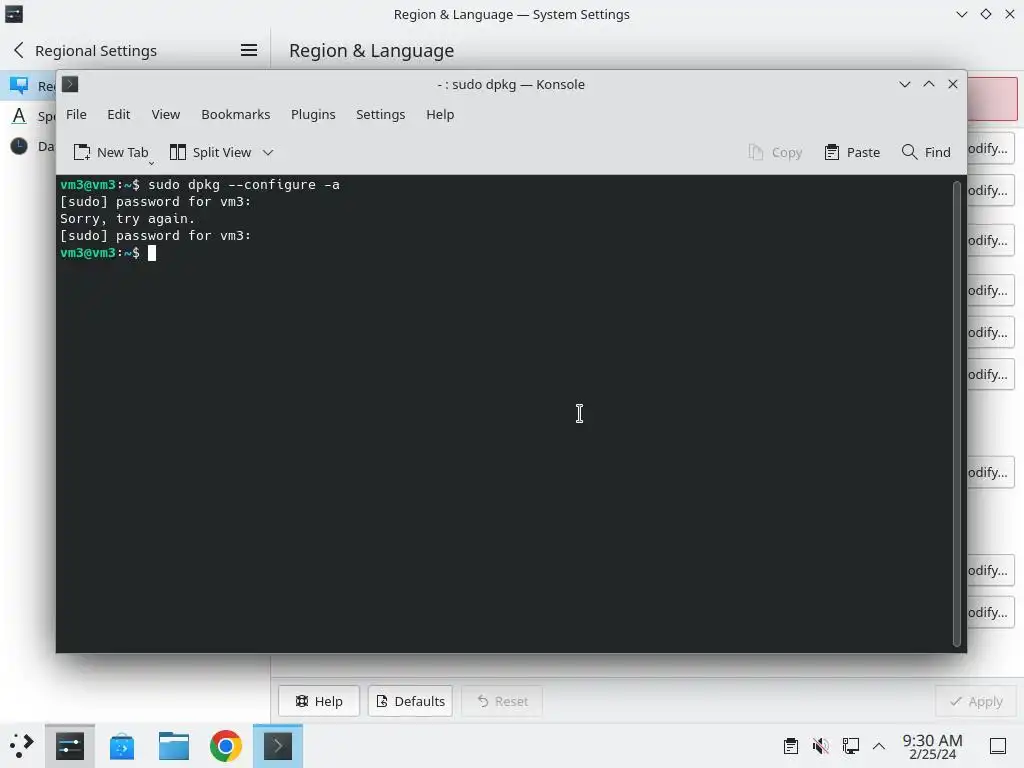The height and width of the screenshot is (768, 1024).
Task: Close the Konsole window
Action: pos(953,84)
